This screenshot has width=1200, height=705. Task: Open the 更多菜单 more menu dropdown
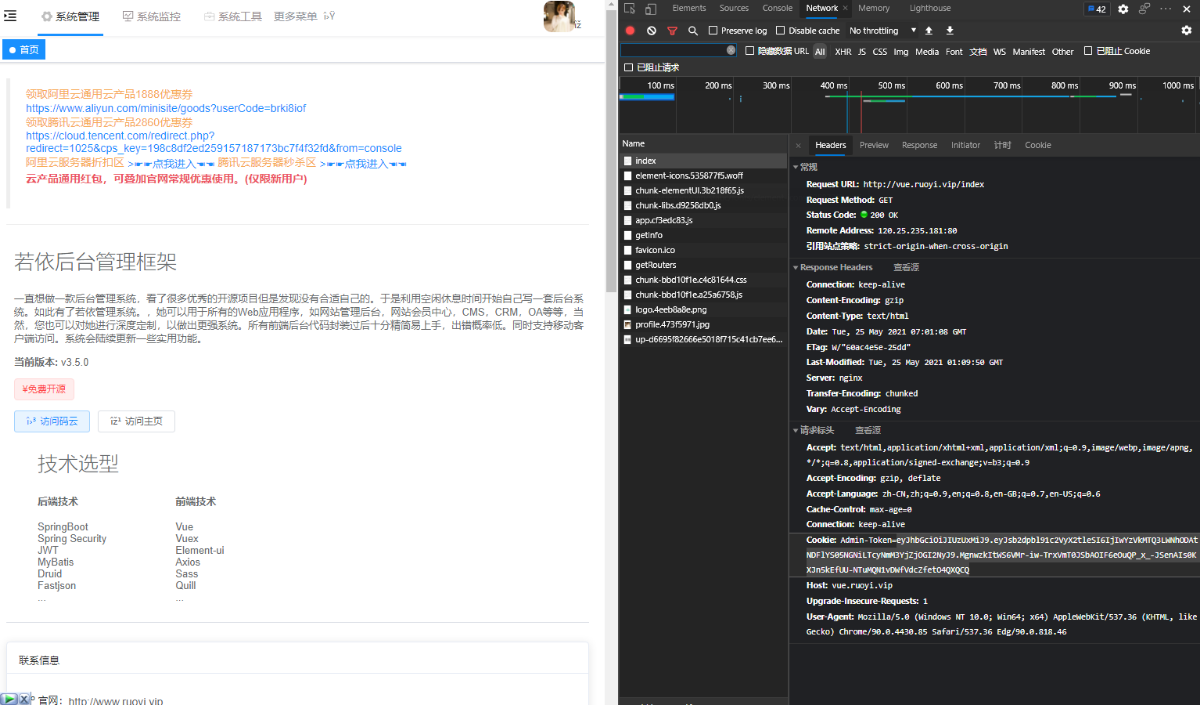[304, 17]
